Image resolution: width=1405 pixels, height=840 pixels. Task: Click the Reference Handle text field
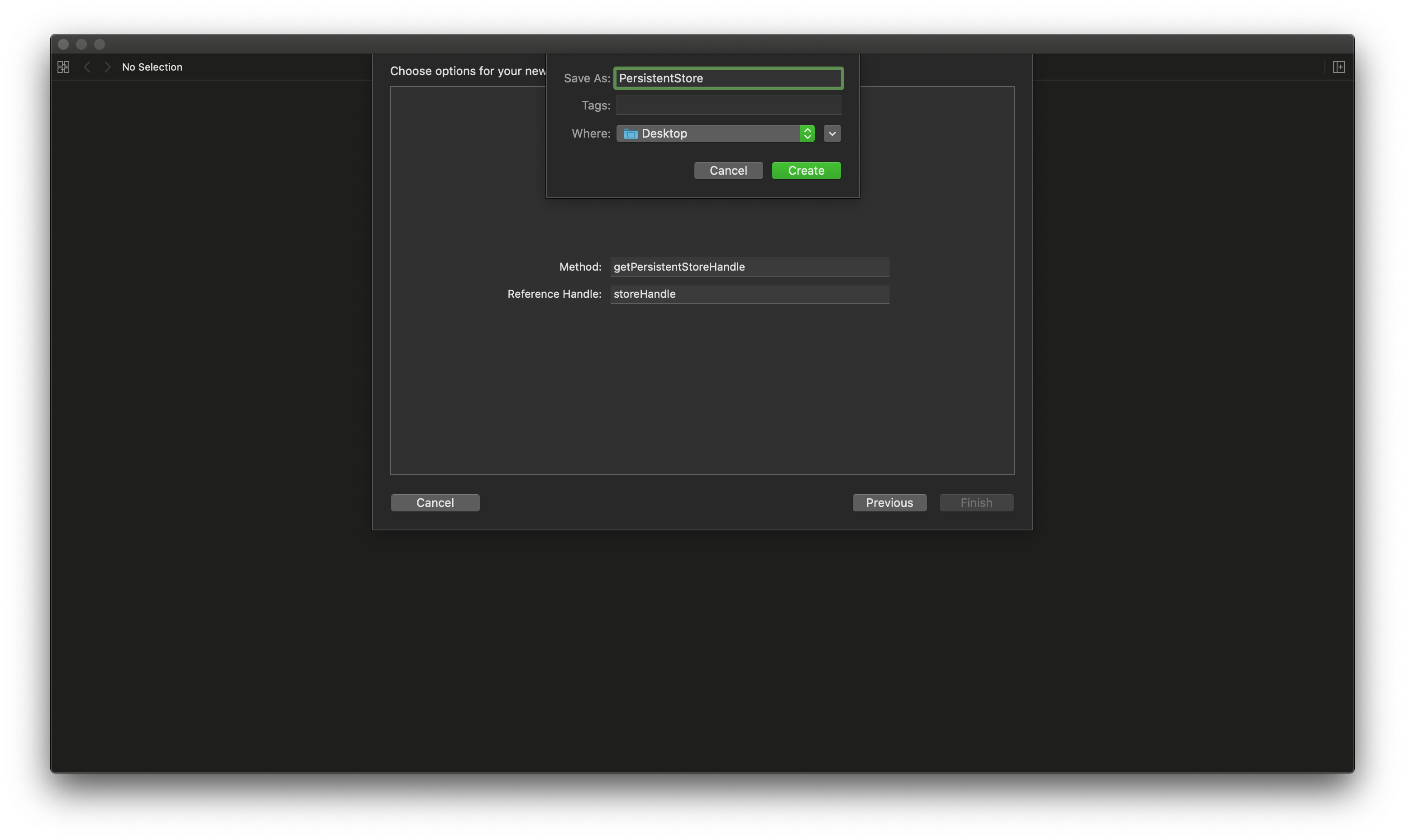[x=749, y=294]
